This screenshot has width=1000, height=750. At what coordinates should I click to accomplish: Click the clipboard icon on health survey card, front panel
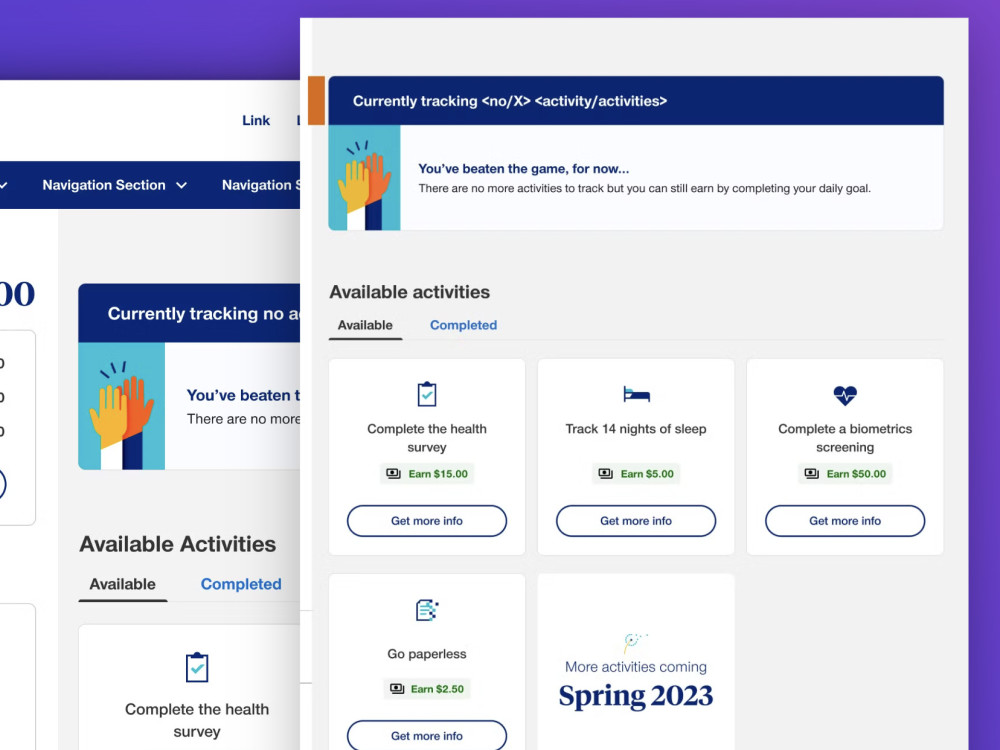click(427, 394)
